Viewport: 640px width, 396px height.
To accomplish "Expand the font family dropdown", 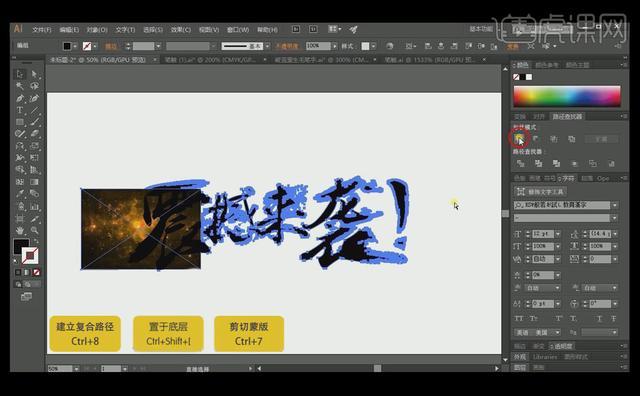I will coord(615,205).
